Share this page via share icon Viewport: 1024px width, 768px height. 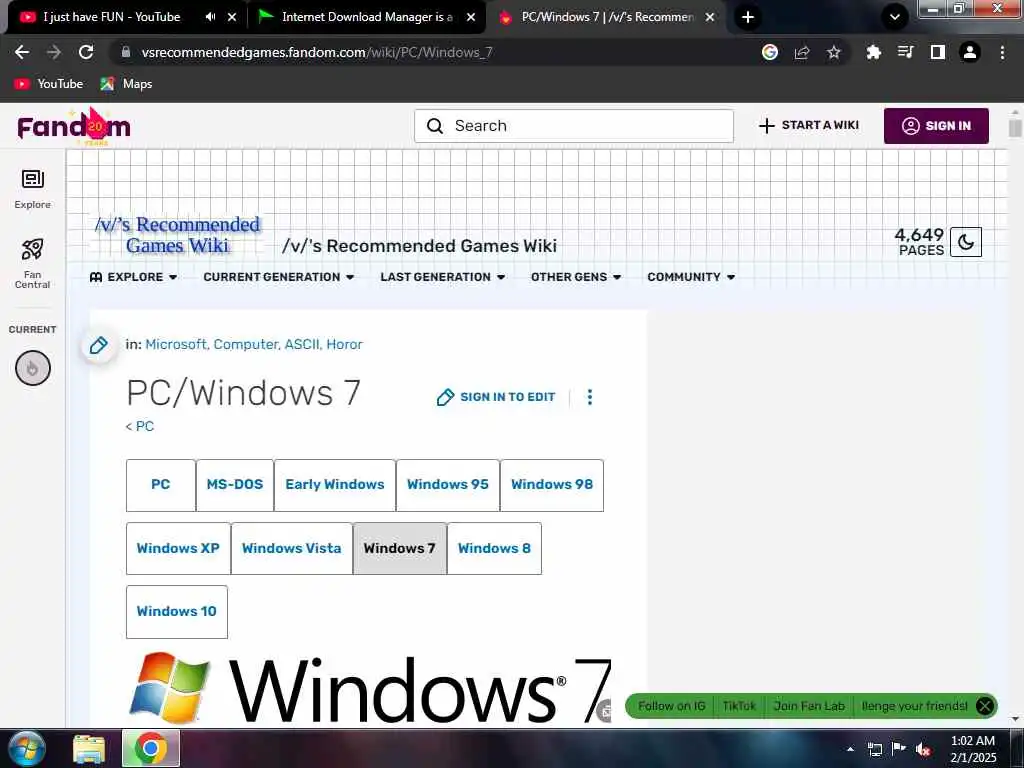click(802, 52)
